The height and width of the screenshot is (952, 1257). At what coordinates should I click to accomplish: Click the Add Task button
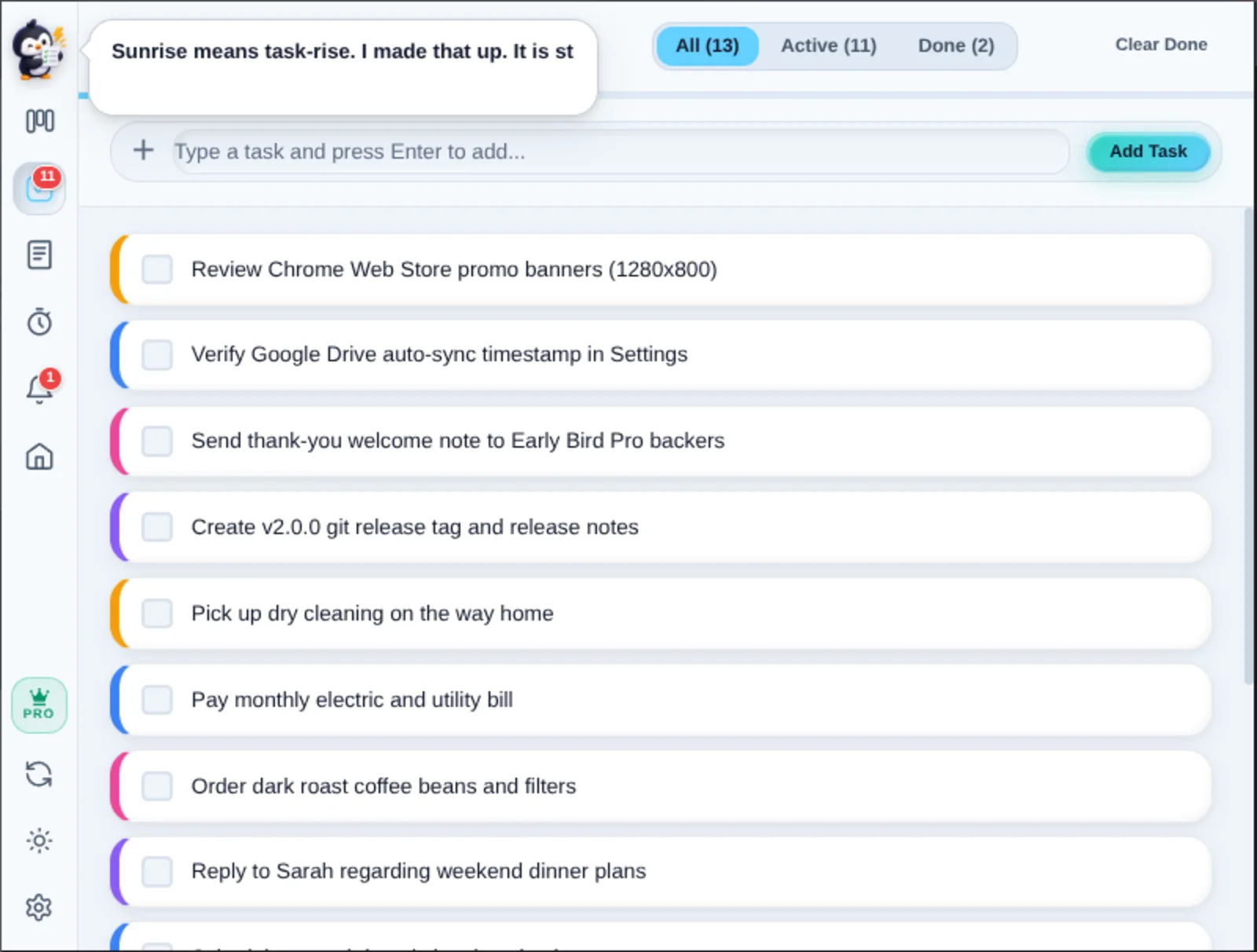click(x=1148, y=152)
